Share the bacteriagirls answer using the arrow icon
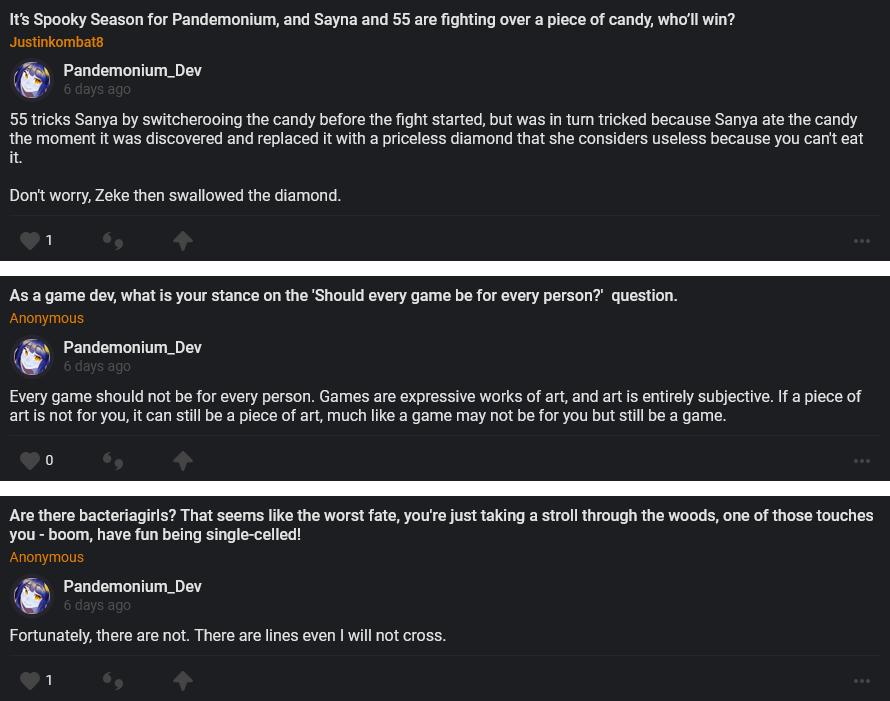Screen dimensions: 890x701 click(183, 680)
